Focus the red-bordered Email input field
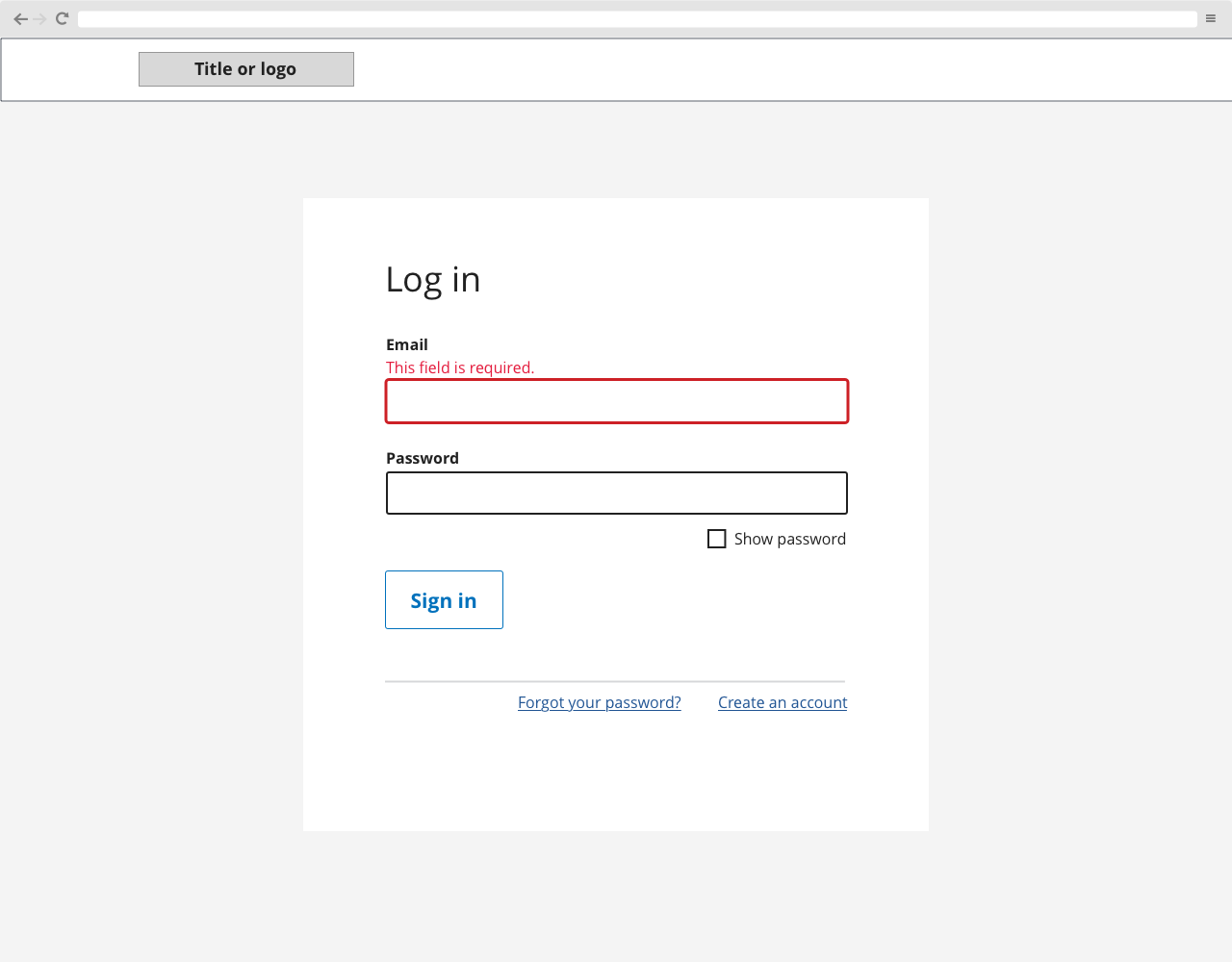The height and width of the screenshot is (962, 1232). [x=616, y=401]
